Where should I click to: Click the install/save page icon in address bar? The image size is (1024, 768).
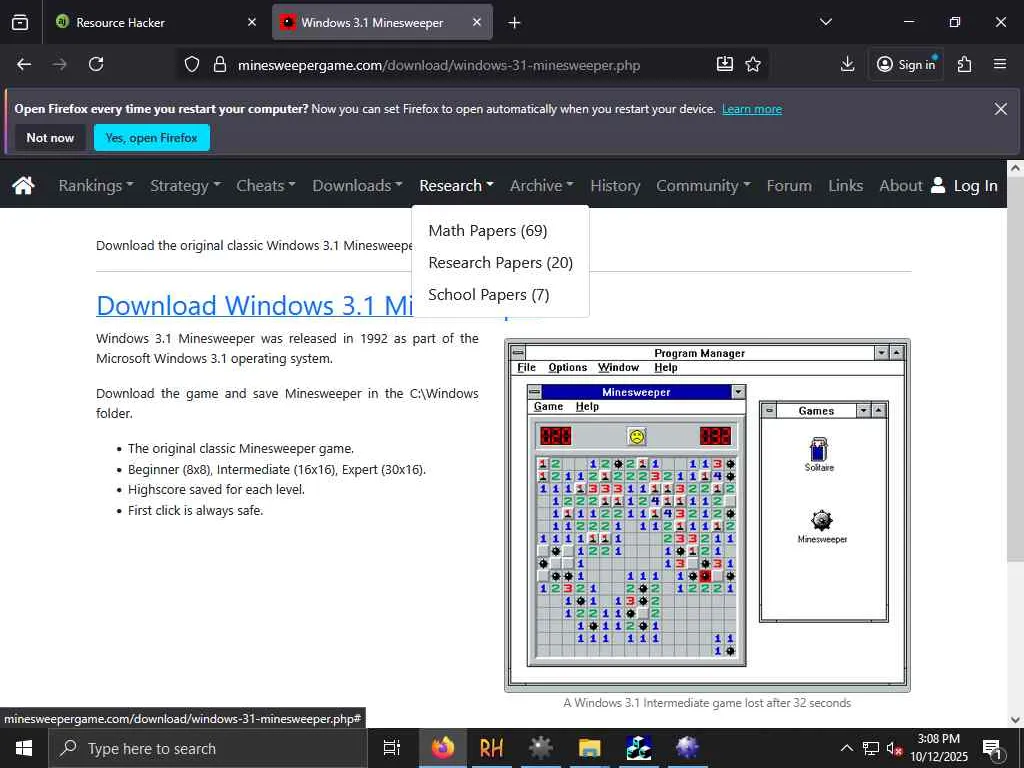tap(725, 64)
